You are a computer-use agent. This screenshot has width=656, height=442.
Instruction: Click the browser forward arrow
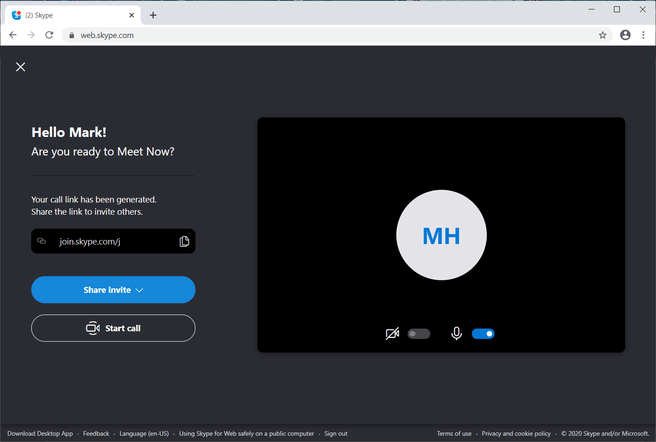[x=31, y=35]
